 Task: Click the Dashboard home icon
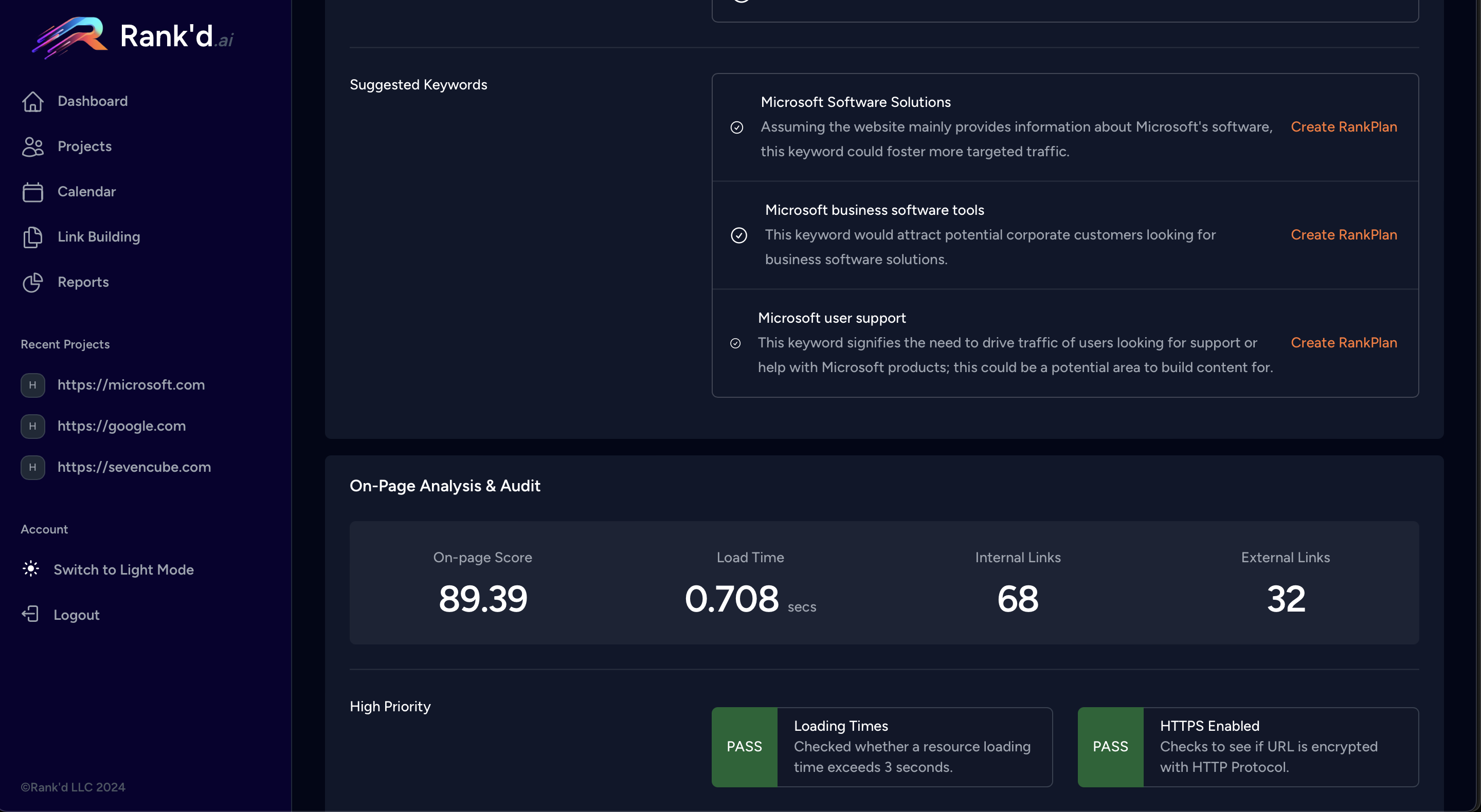33,101
